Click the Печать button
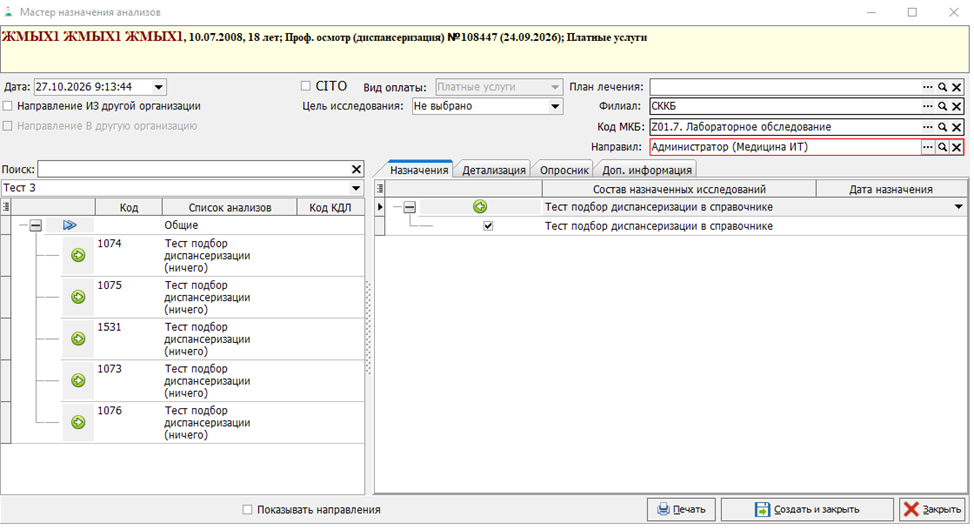 [681, 509]
